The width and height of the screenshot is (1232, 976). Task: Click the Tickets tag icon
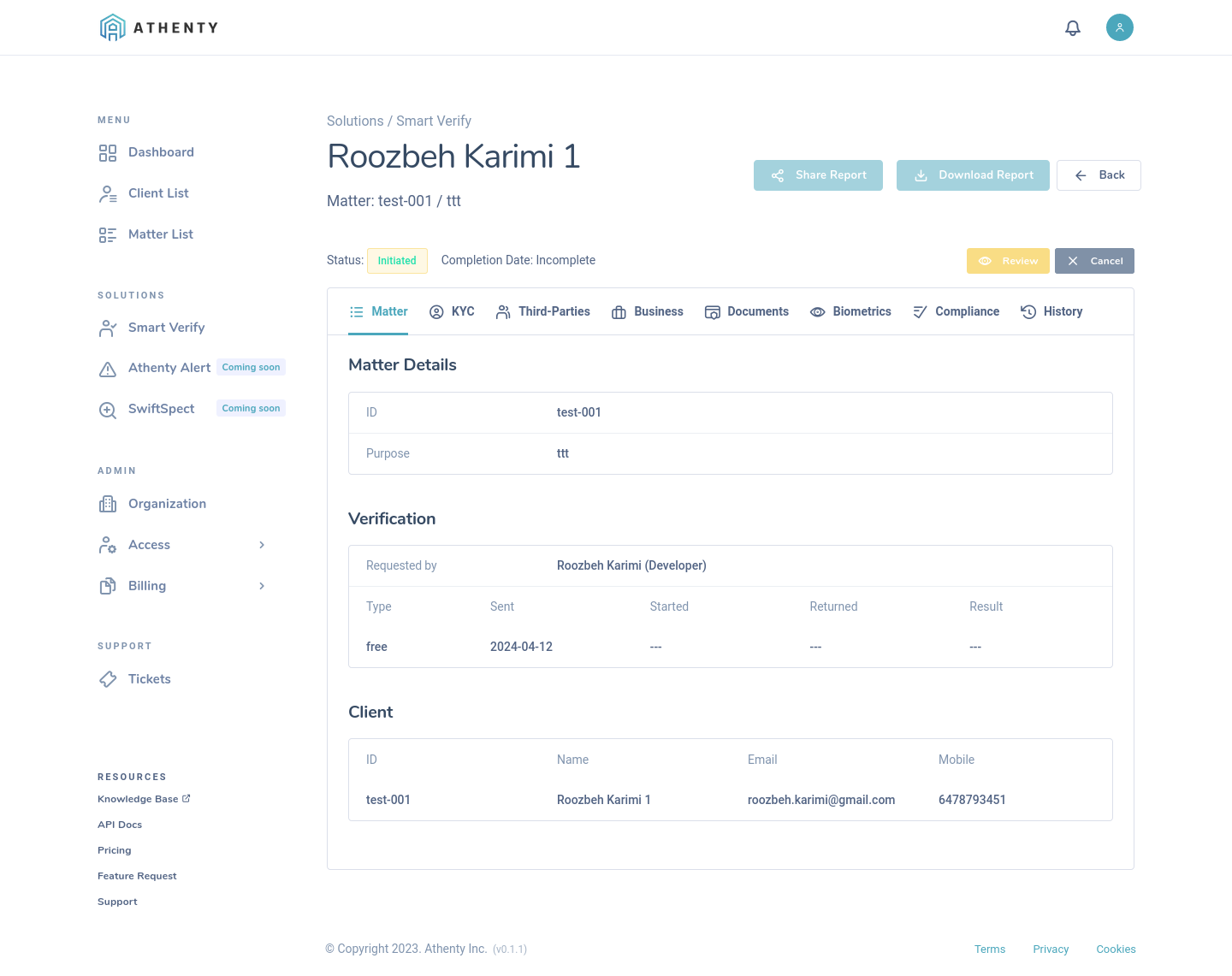click(x=108, y=679)
